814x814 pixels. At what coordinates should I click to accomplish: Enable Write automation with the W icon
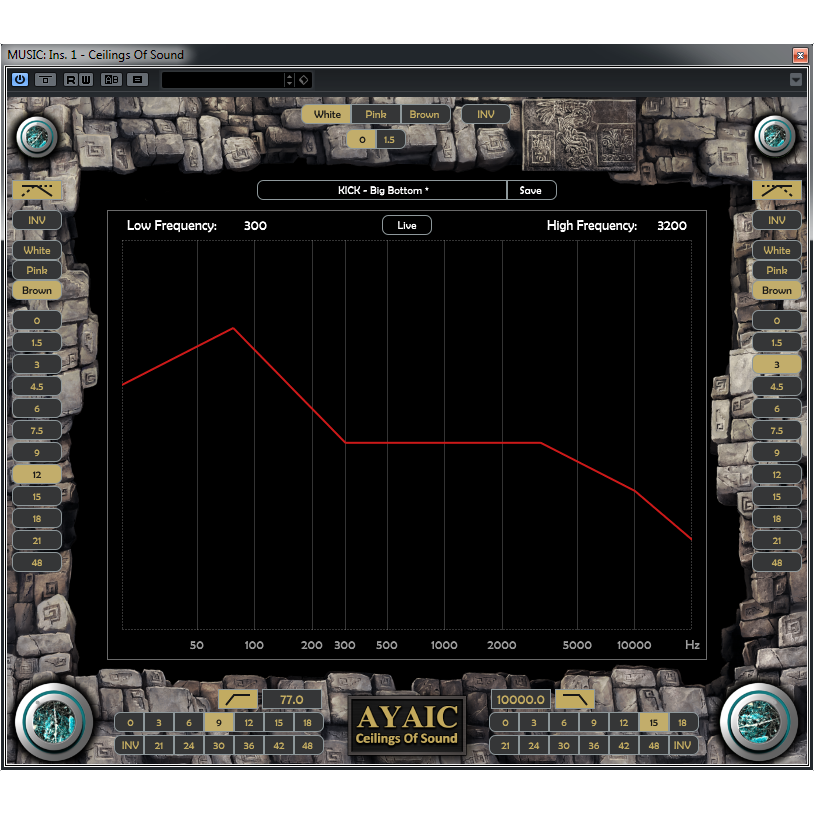87,80
